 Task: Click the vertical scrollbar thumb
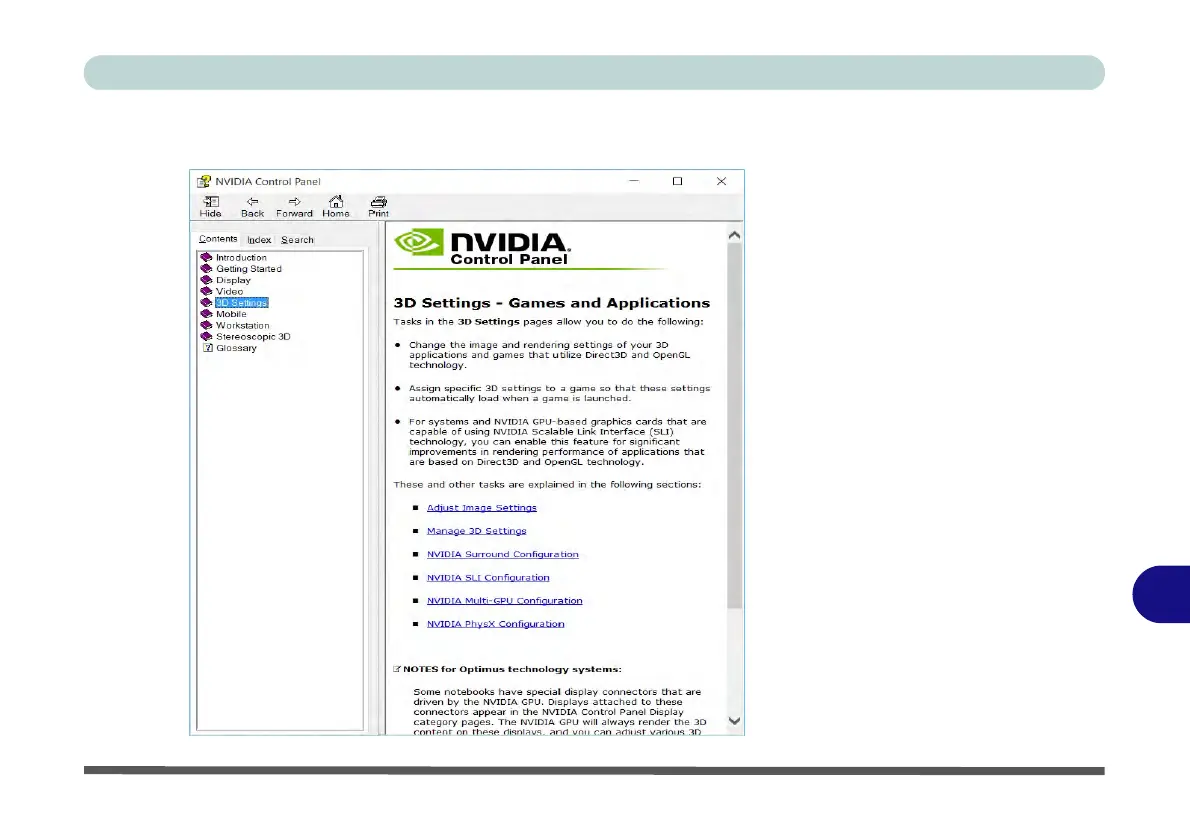734,427
